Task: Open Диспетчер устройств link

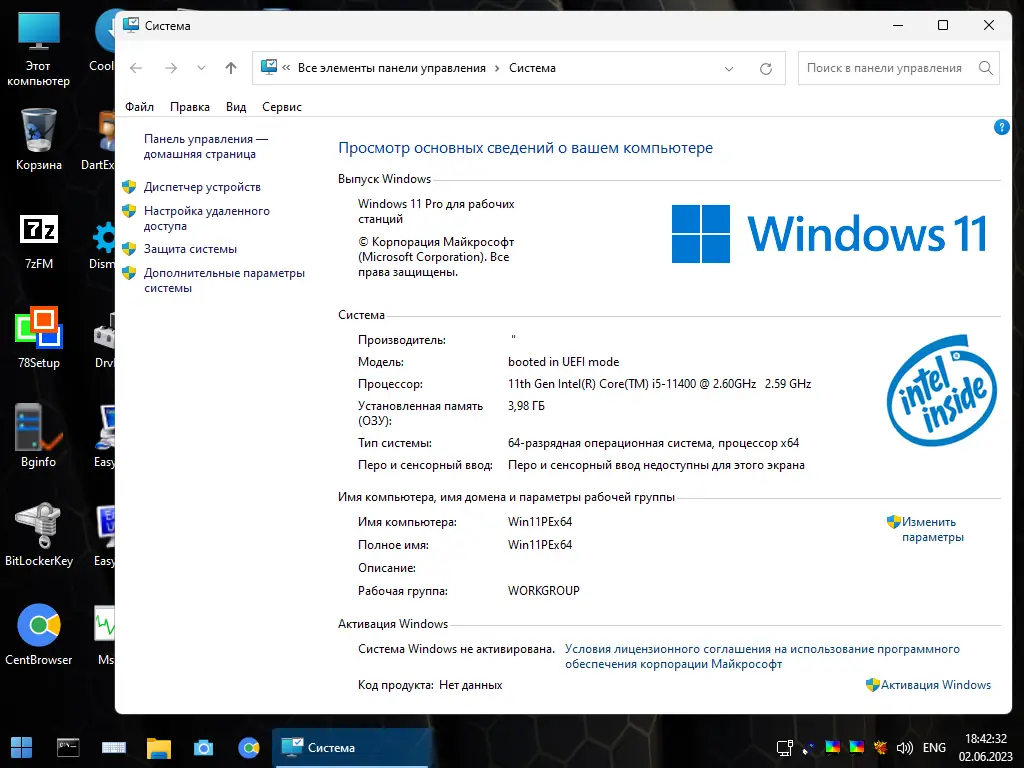Action: pos(202,187)
